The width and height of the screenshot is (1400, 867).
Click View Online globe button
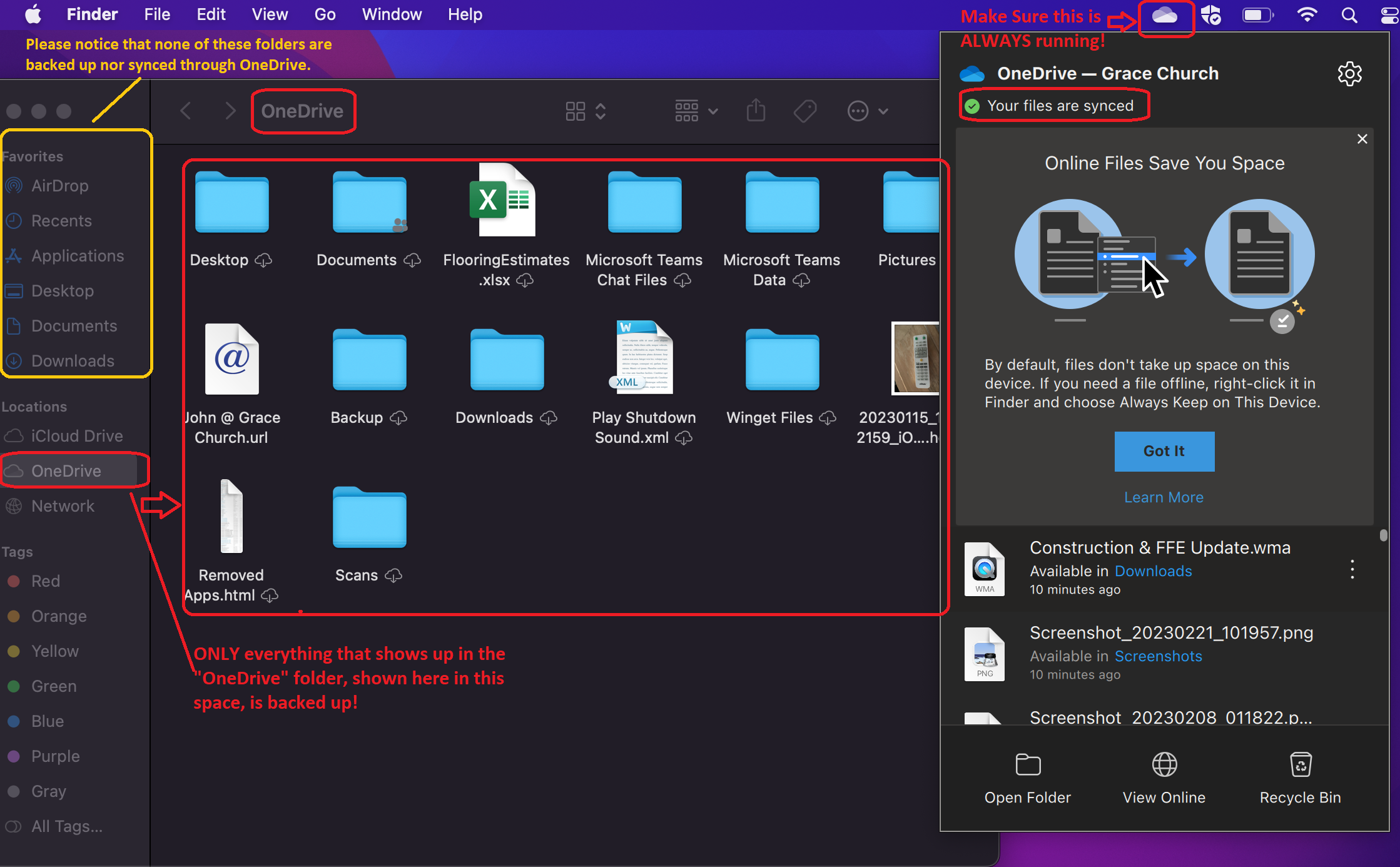1164,779
